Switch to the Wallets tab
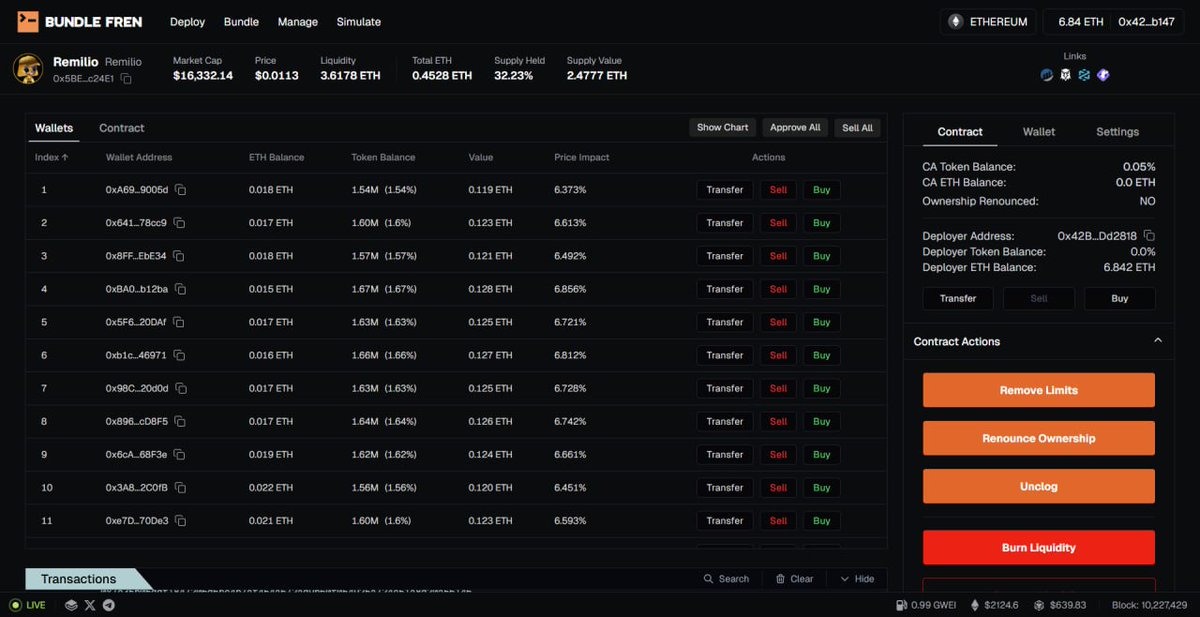This screenshot has height=617, width=1200. (54, 128)
